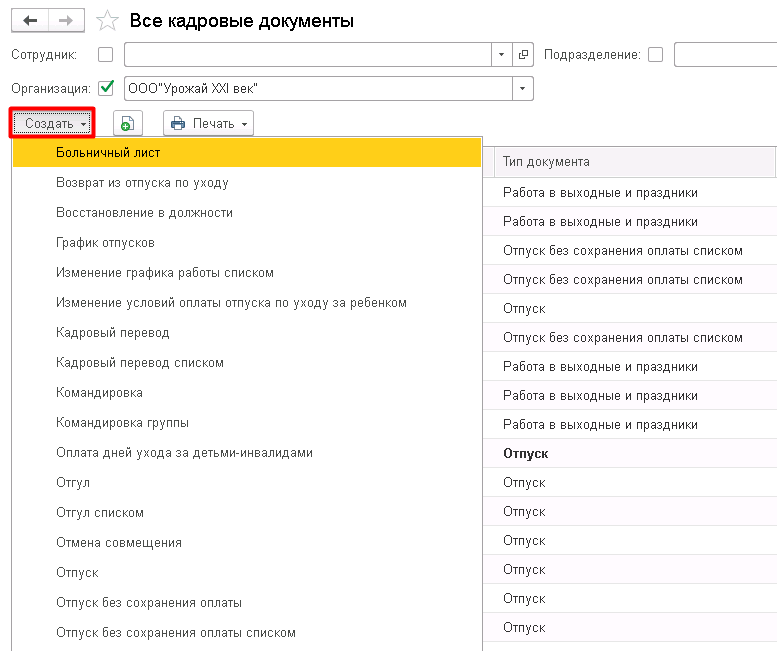
Task: Create a Кадровый перевод document
Action: tap(247, 332)
